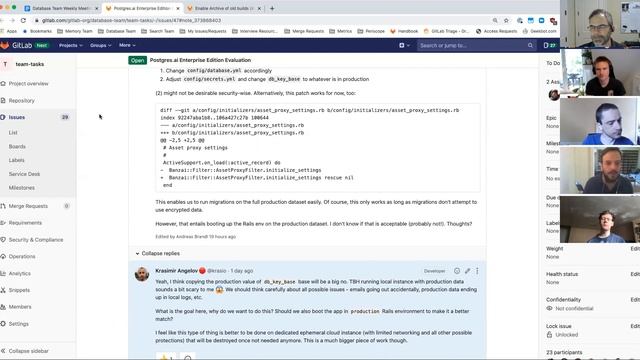Open the Groups dropdown in top bar

pyautogui.click(x=100, y=45)
